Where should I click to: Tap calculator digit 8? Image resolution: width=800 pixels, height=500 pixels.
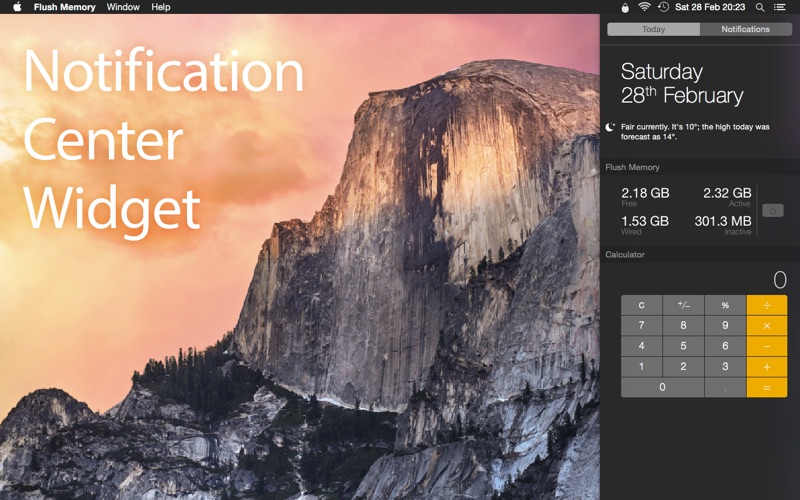tap(684, 326)
